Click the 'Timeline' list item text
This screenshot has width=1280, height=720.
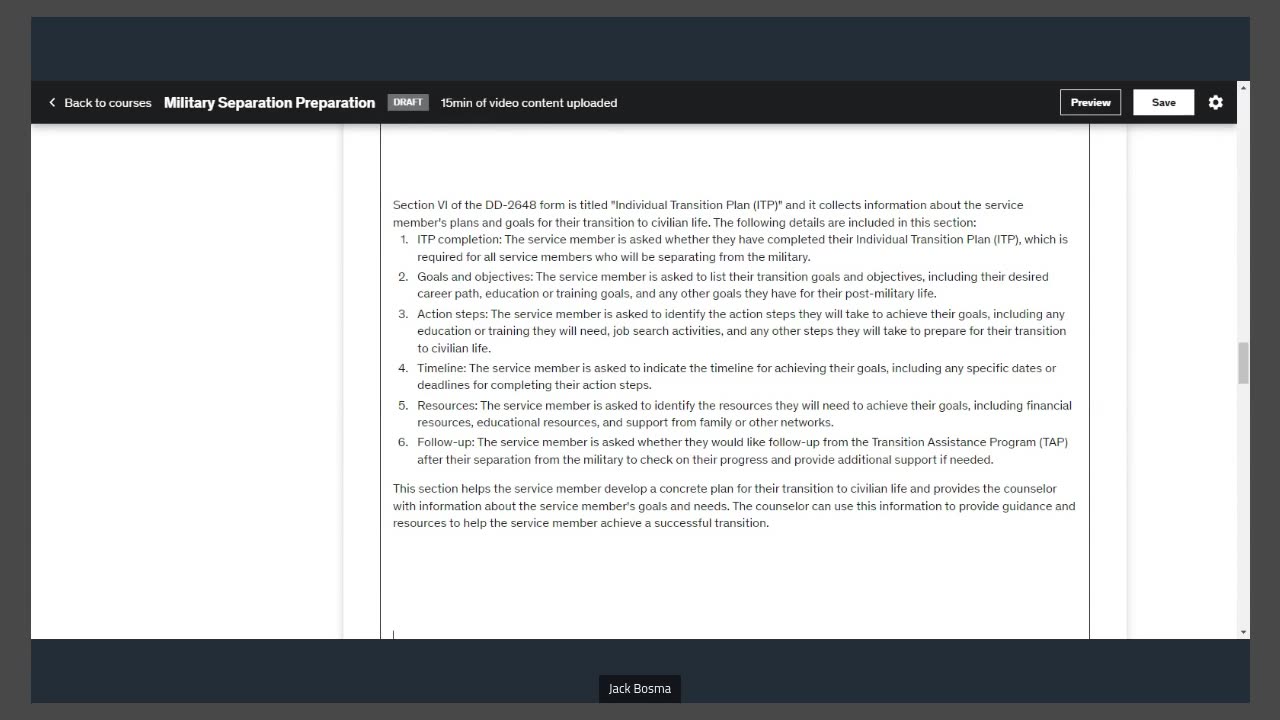(x=736, y=376)
